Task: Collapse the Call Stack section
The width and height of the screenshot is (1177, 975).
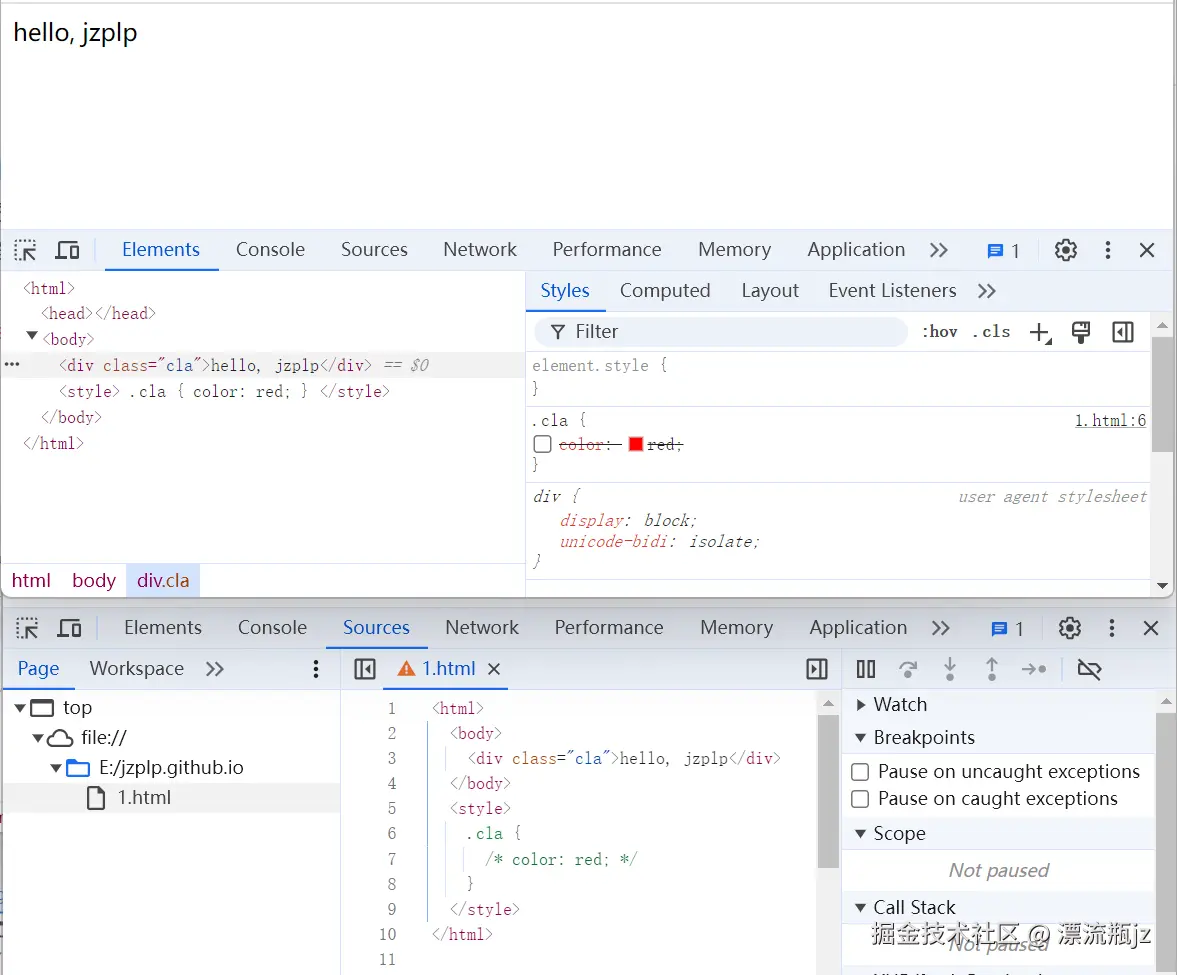Action: [860, 907]
